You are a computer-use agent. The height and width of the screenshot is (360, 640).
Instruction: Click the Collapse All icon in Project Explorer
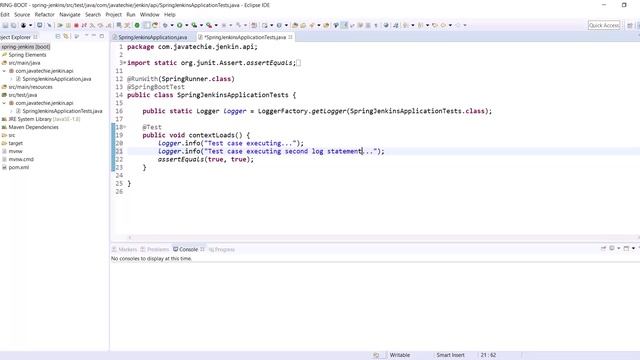click(x=58, y=37)
